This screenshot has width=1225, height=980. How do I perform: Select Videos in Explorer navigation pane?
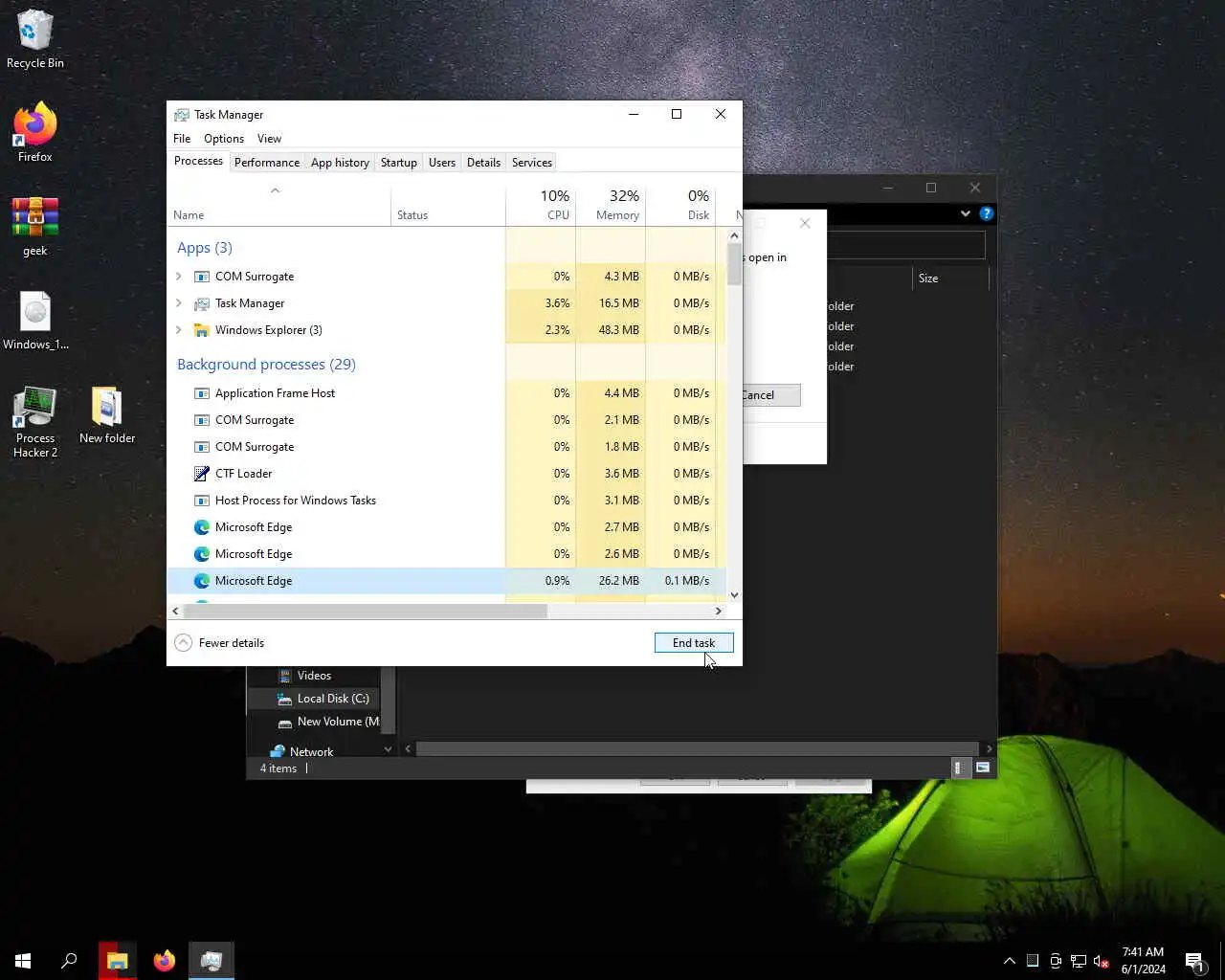tap(314, 676)
